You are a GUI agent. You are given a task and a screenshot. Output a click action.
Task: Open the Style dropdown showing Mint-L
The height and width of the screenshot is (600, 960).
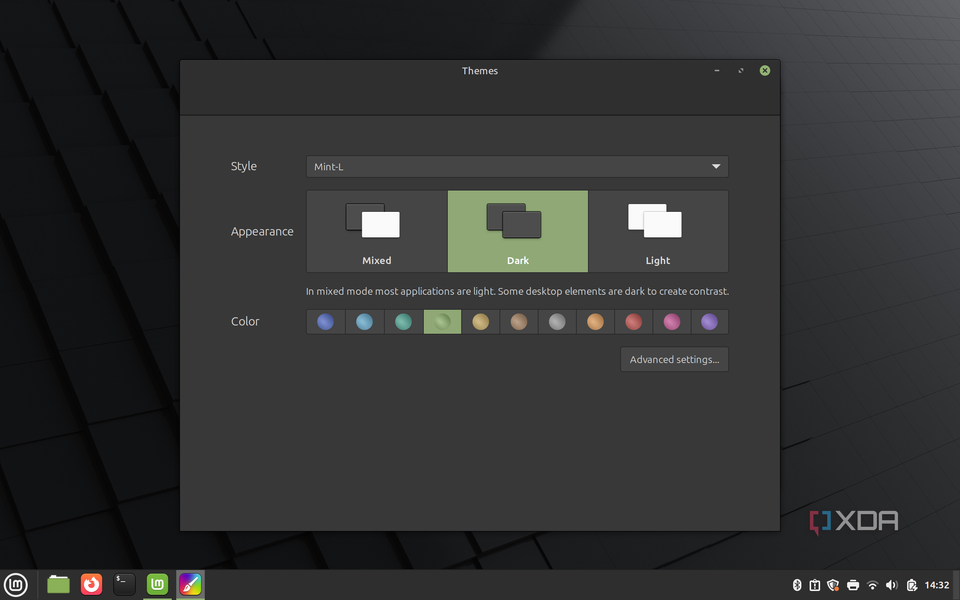[x=517, y=167]
